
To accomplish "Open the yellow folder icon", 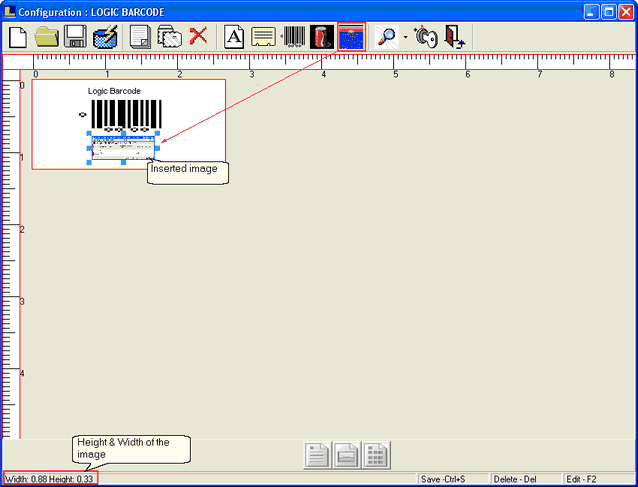I will click(47, 37).
